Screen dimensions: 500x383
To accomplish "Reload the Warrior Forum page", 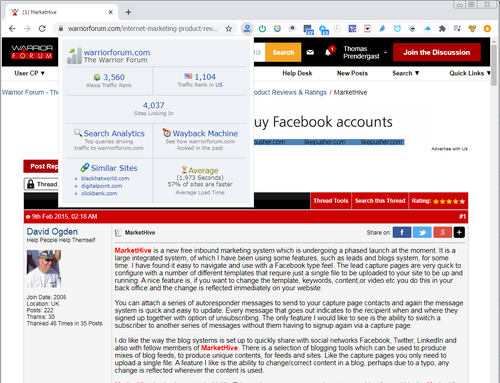I will pos(42,29).
